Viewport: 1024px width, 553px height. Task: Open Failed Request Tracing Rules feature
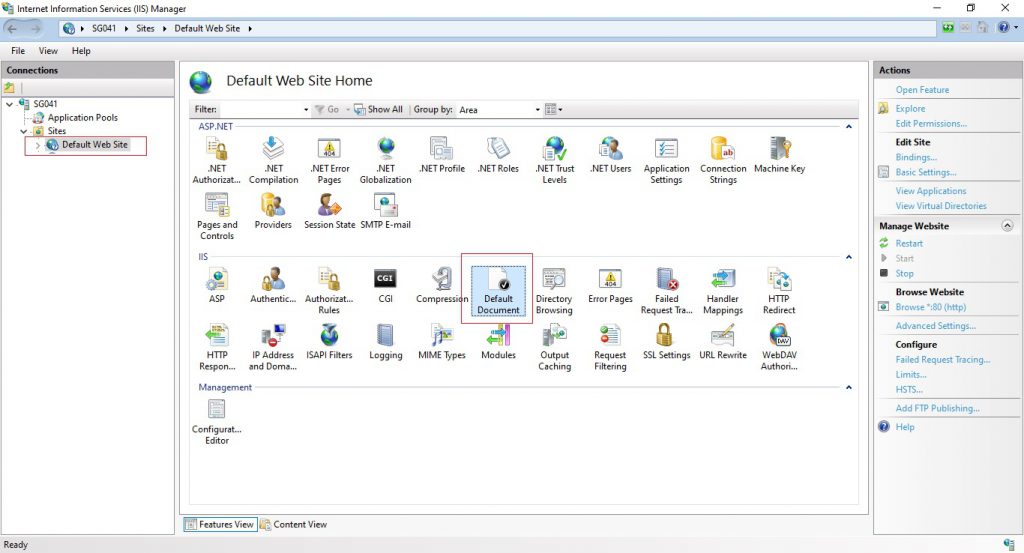666,291
